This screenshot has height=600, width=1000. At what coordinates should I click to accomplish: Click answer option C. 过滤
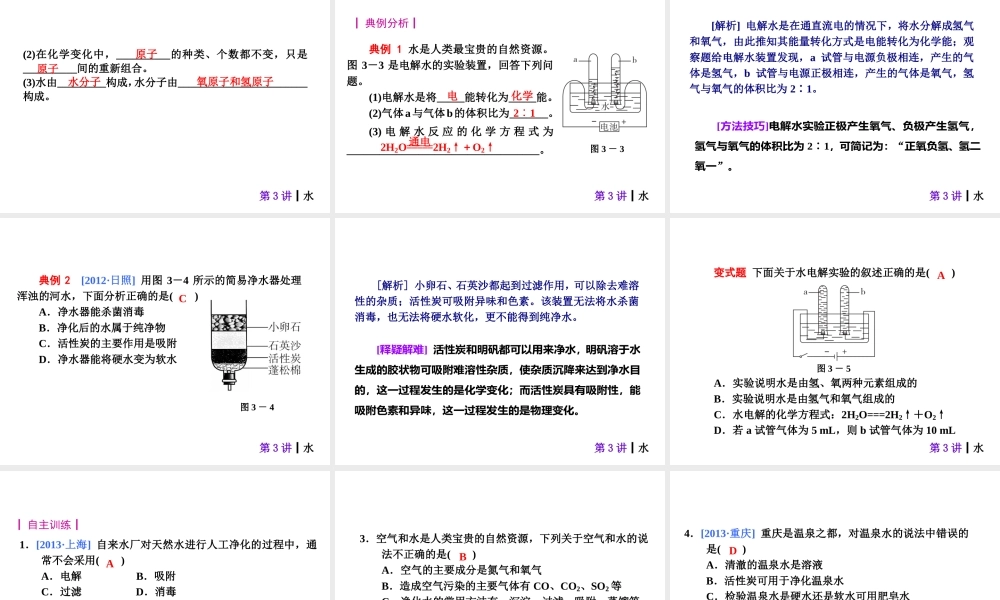tap(61, 592)
